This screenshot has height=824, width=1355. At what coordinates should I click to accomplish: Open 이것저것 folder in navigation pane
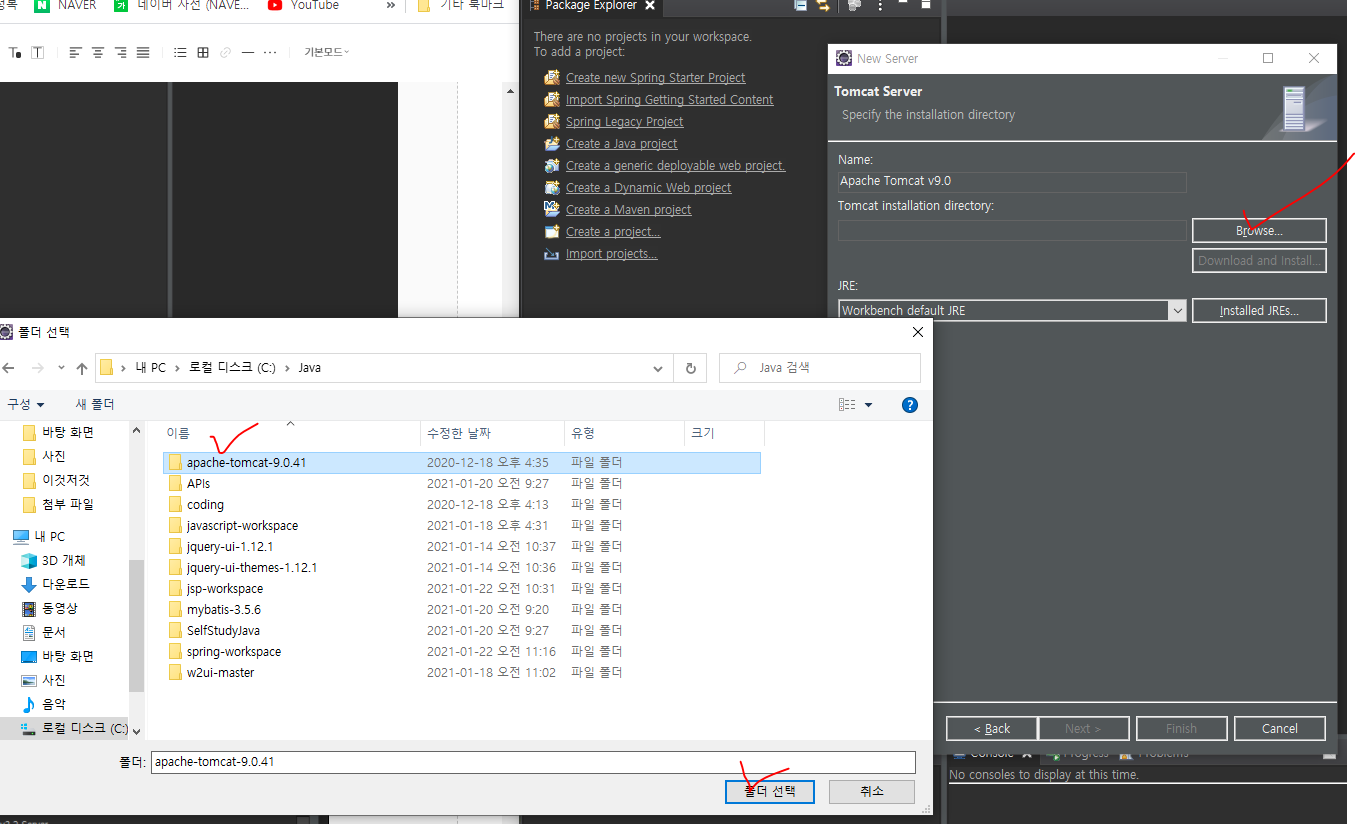click(x=56, y=480)
